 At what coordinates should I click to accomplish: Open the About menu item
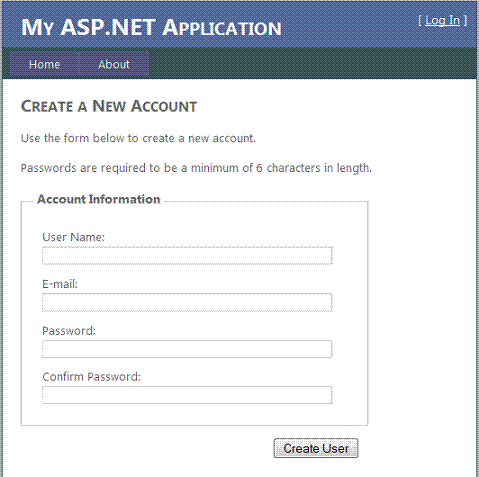pyautogui.click(x=114, y=64)
